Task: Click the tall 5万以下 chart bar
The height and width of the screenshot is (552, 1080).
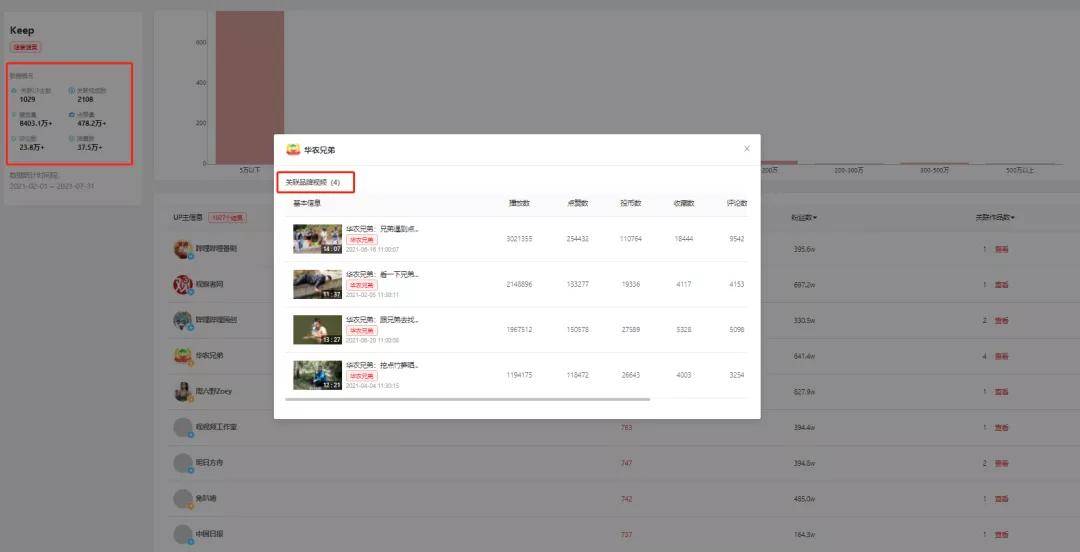Action: (x=249, y=88)
